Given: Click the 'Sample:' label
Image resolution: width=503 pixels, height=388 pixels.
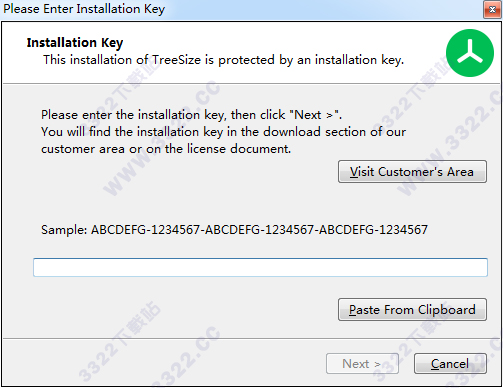Looking at the screenshot, I should (64, 230).
